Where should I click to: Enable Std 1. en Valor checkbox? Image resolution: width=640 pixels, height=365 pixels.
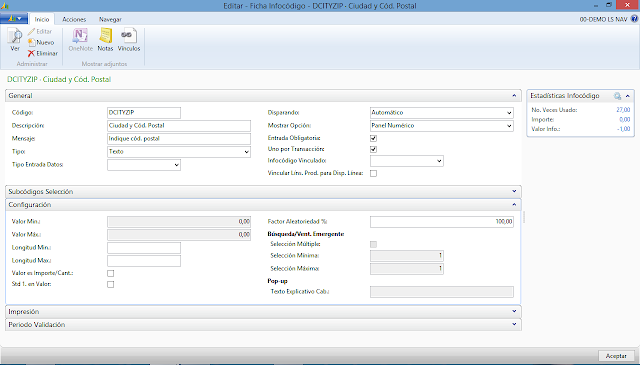(x=111, y=285)
